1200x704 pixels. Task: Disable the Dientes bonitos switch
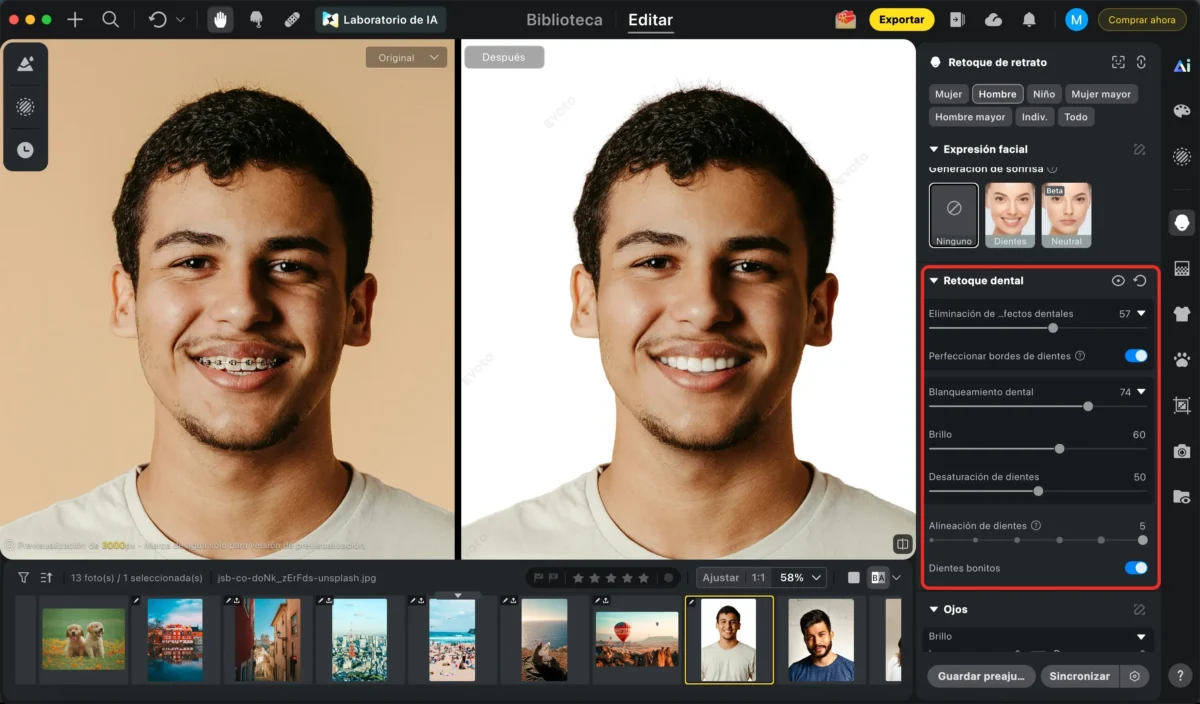tap(1135, 568)
